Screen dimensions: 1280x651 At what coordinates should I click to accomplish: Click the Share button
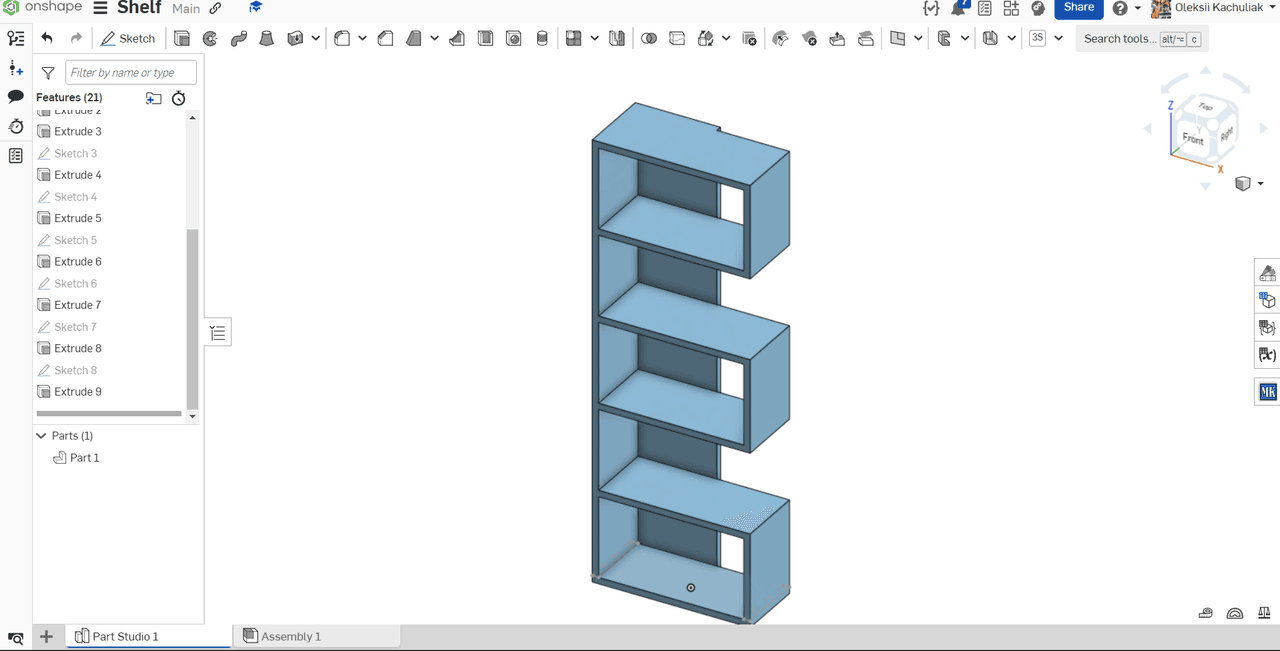pos(1078,8)
